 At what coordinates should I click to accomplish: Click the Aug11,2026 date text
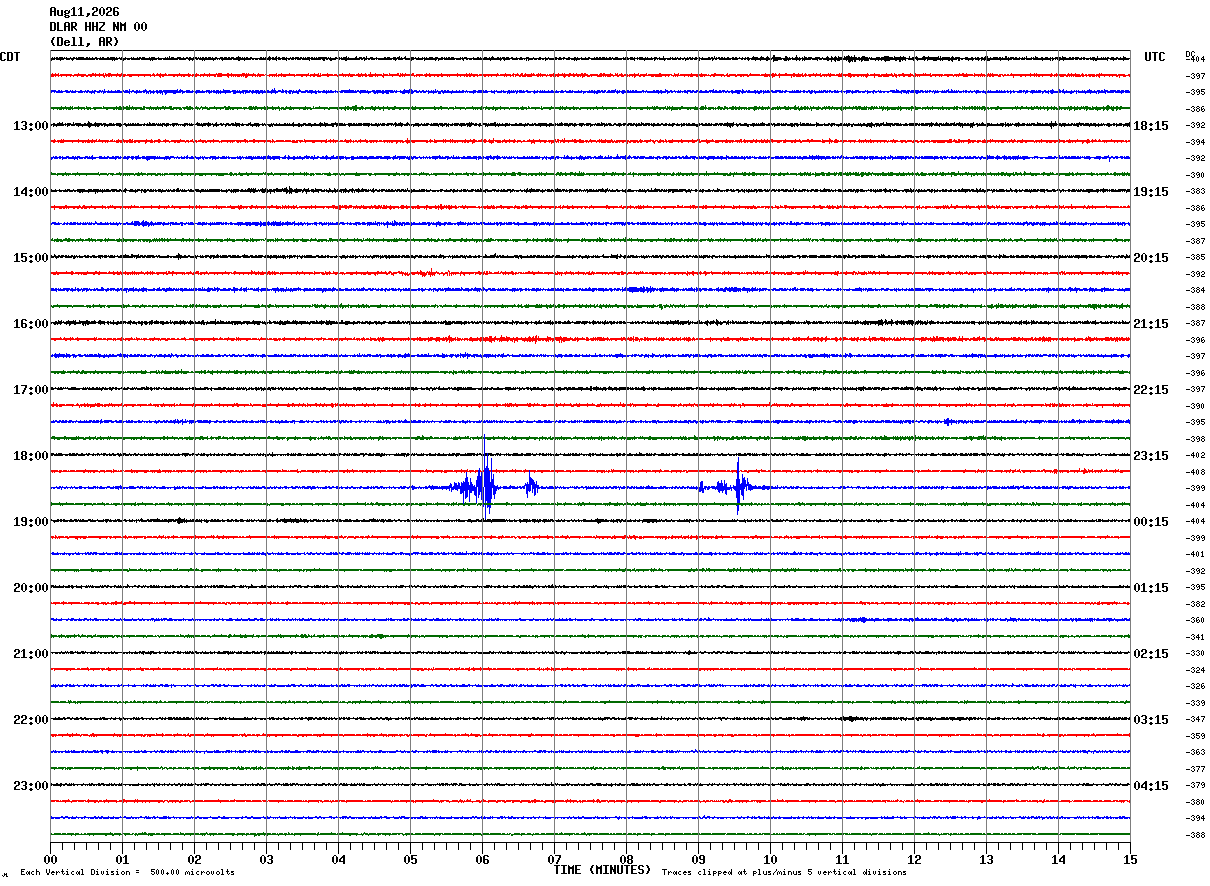click(84, 12)
